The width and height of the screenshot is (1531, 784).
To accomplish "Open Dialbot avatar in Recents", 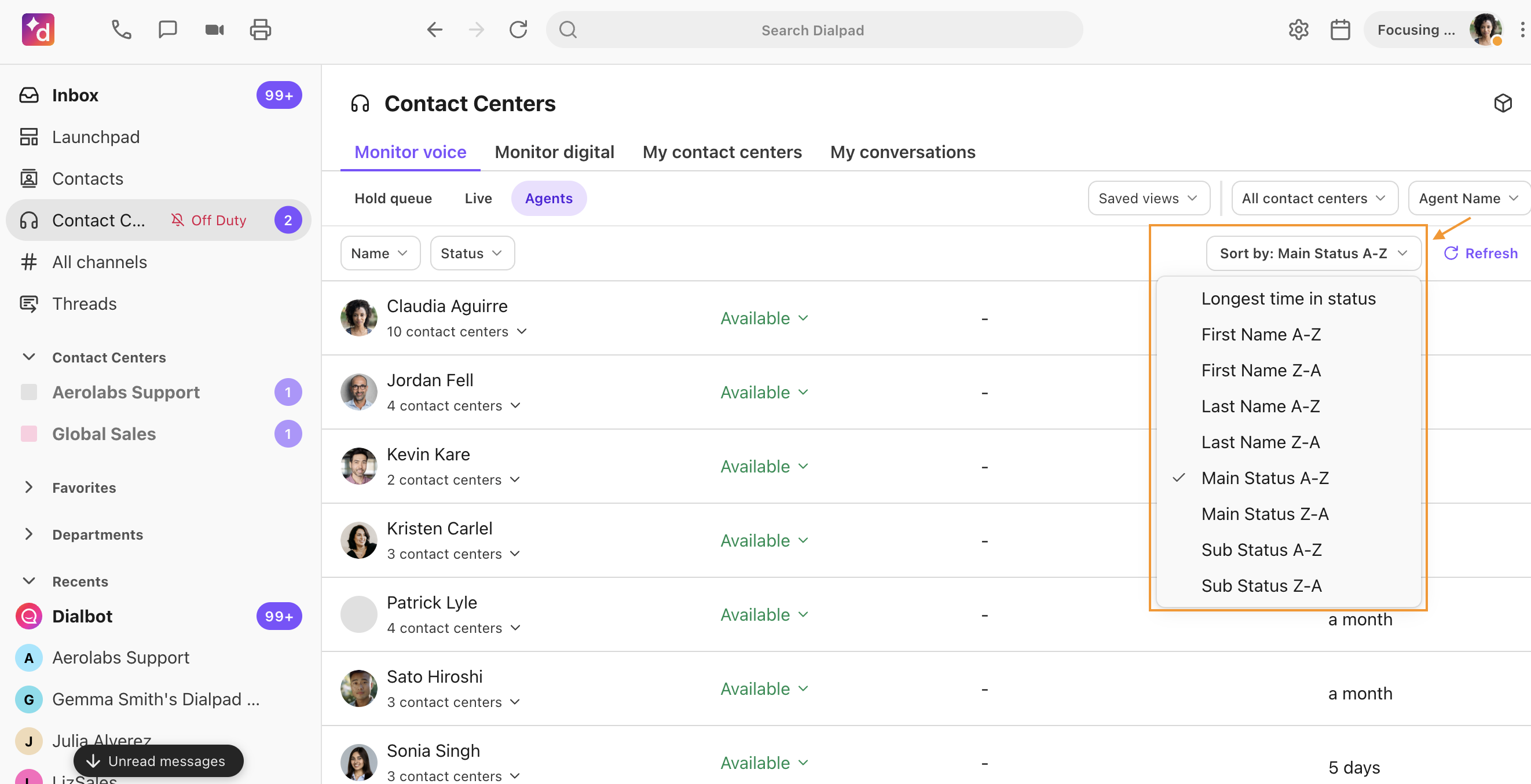I will coord(28,617).
